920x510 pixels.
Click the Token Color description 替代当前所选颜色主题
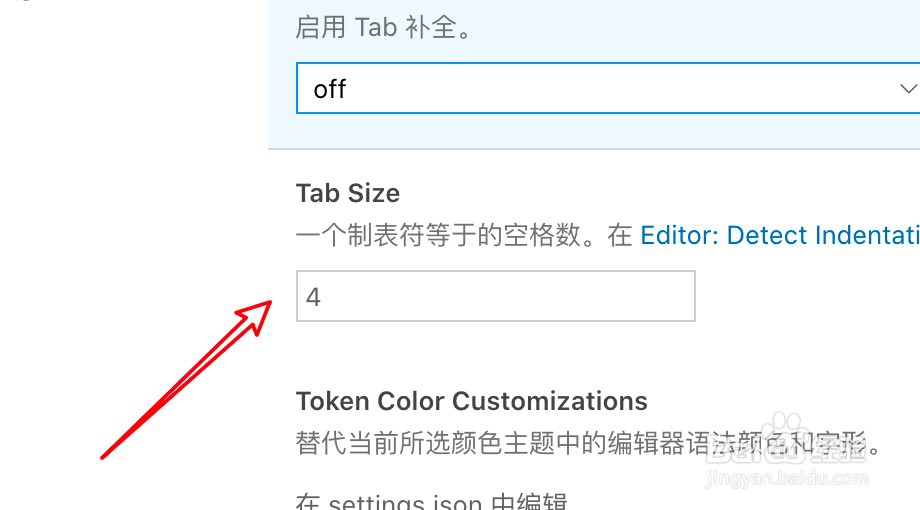588,443
